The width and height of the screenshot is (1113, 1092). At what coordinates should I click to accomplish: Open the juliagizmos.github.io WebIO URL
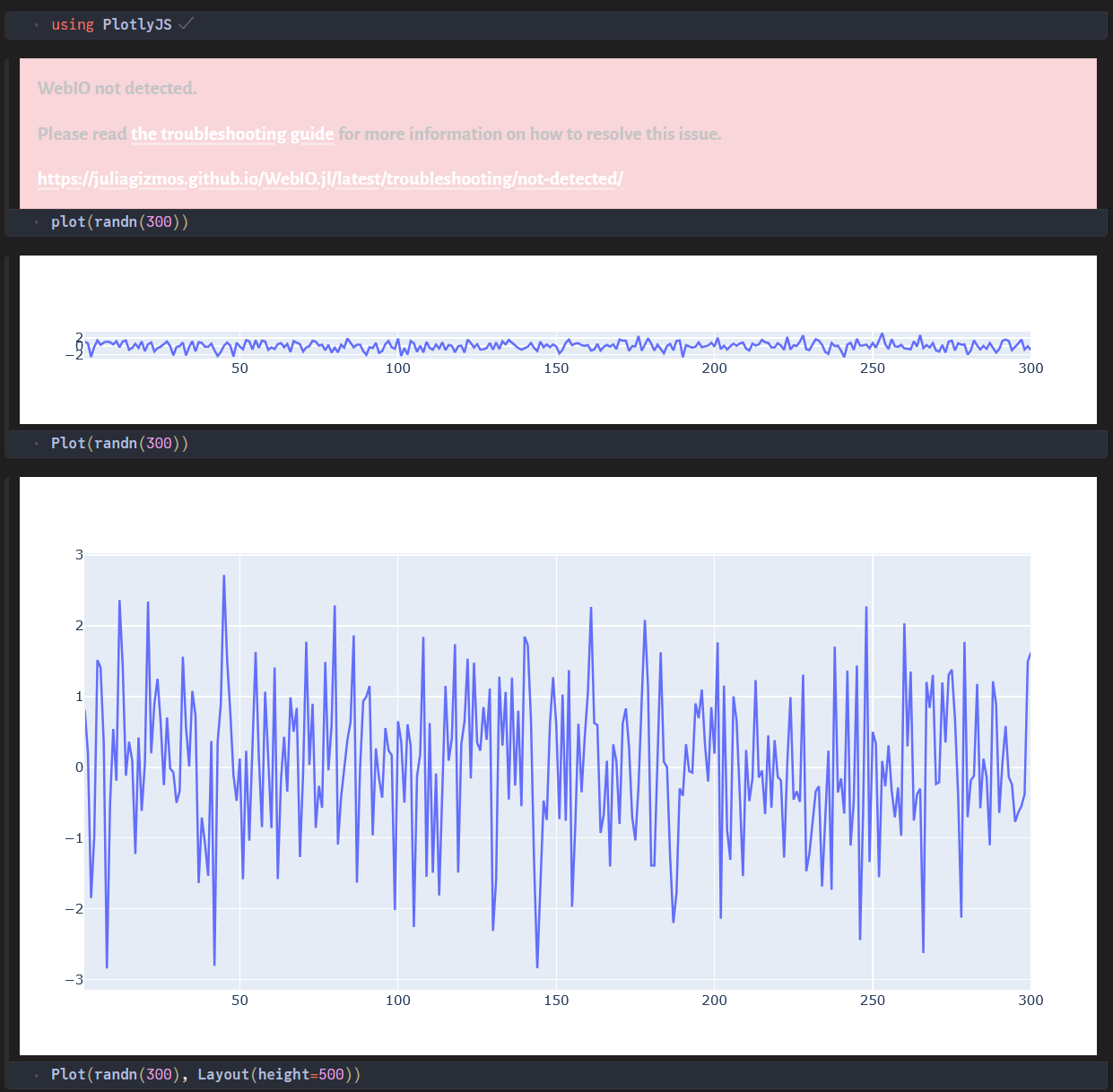(330, 179)
